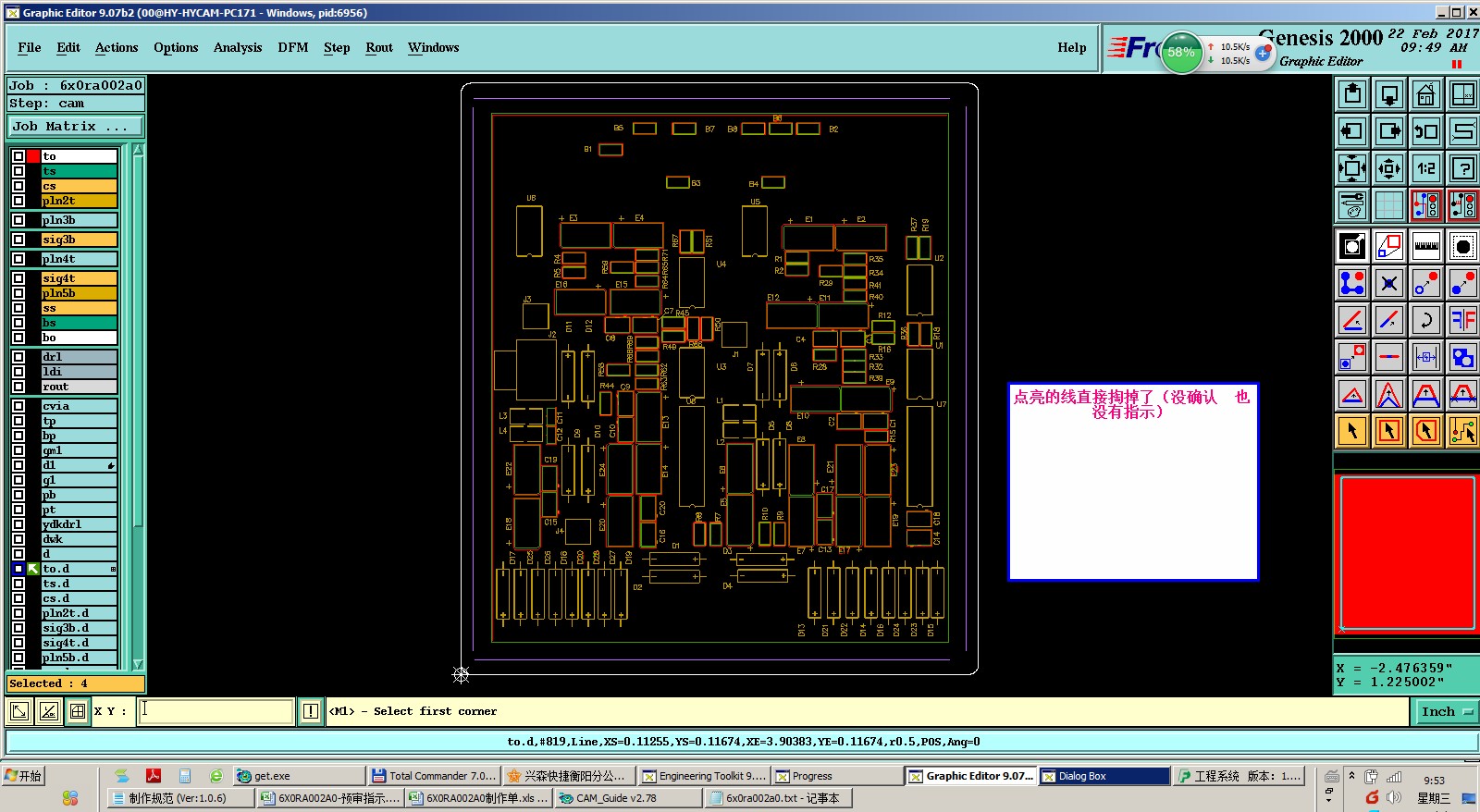This screenshot has width=1480, height=812.
Task: Click the layer list vertical scrollbar
Action: [138, 407]
